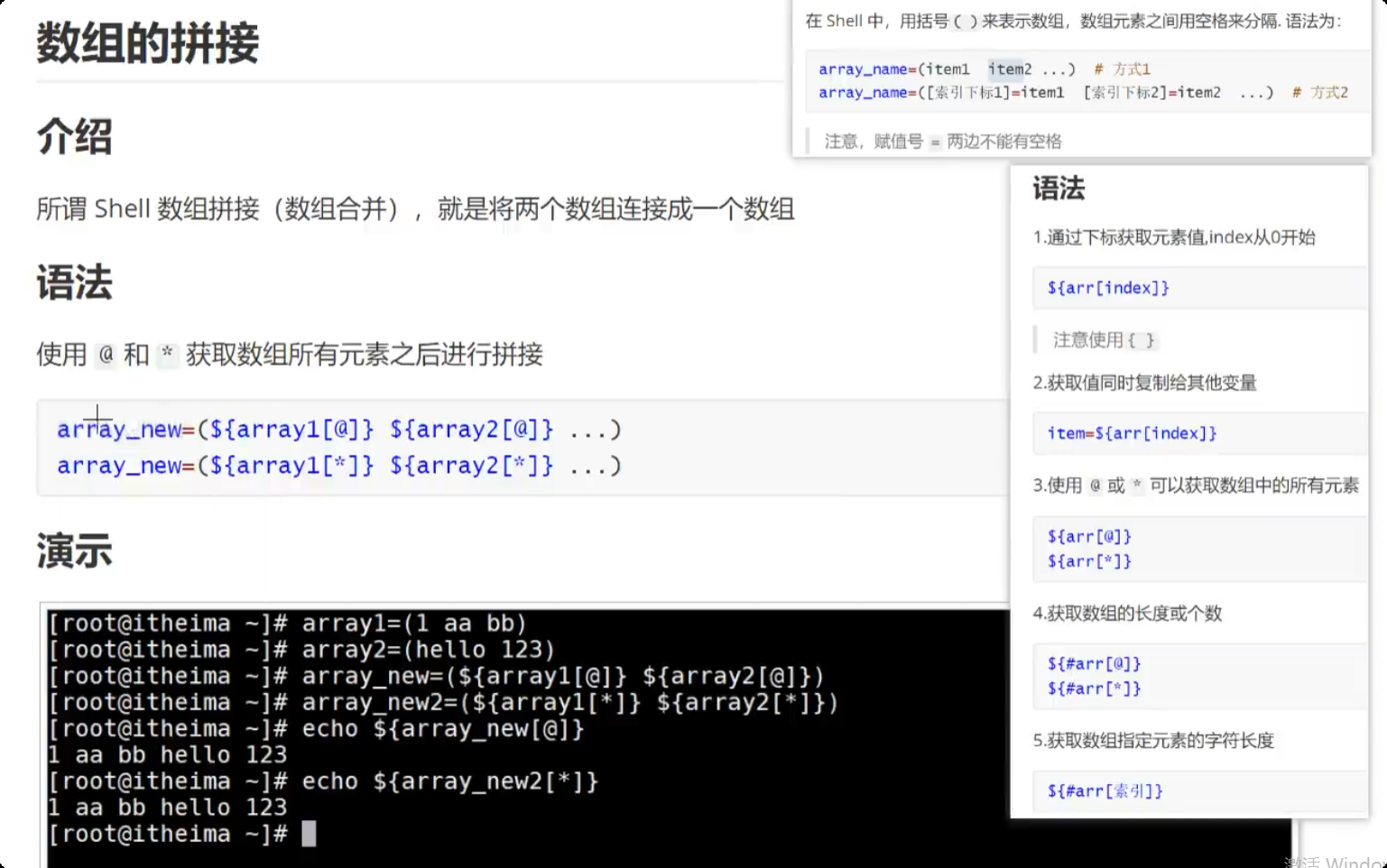Click code snippet item=${arr[index]}

click(1132, 433)
